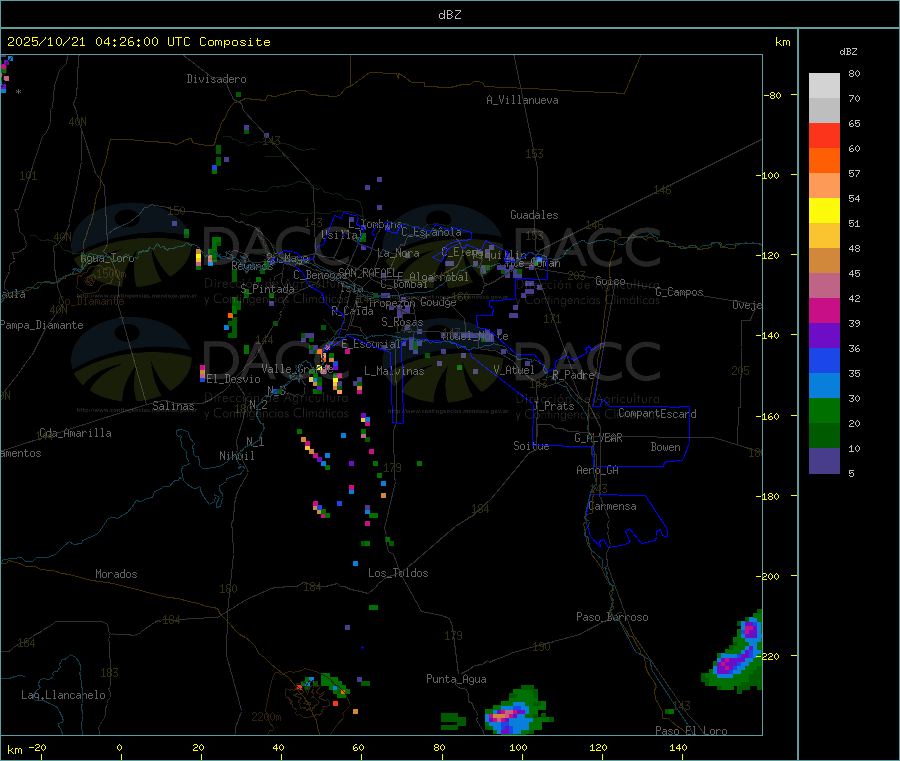Image resolution: width=900 pixels, height=761 pixels.
Task: Click the Pampa_Diamante label
Action: point(42,325)
